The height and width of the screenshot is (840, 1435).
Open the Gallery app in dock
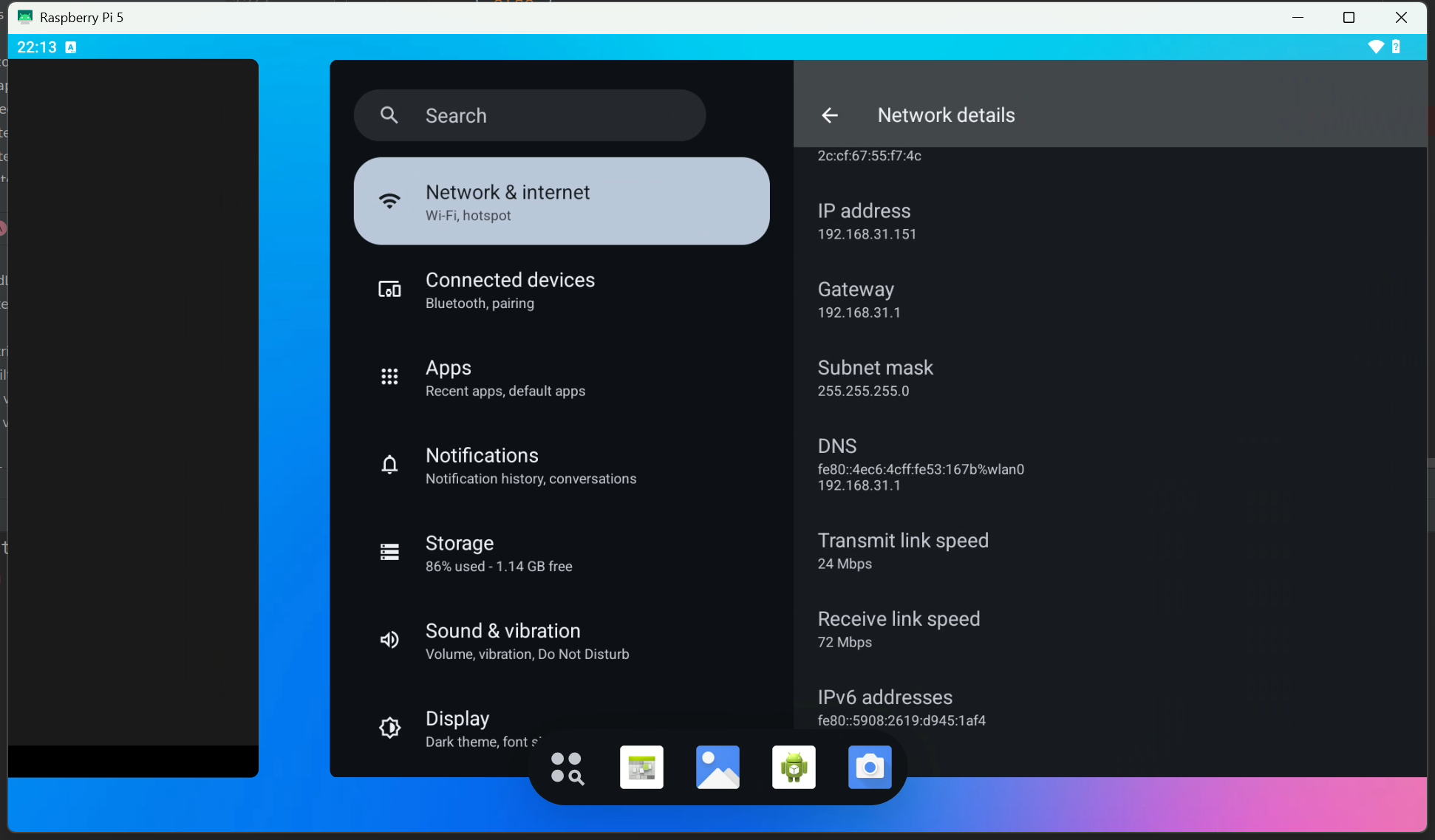(x=717, y=768)
